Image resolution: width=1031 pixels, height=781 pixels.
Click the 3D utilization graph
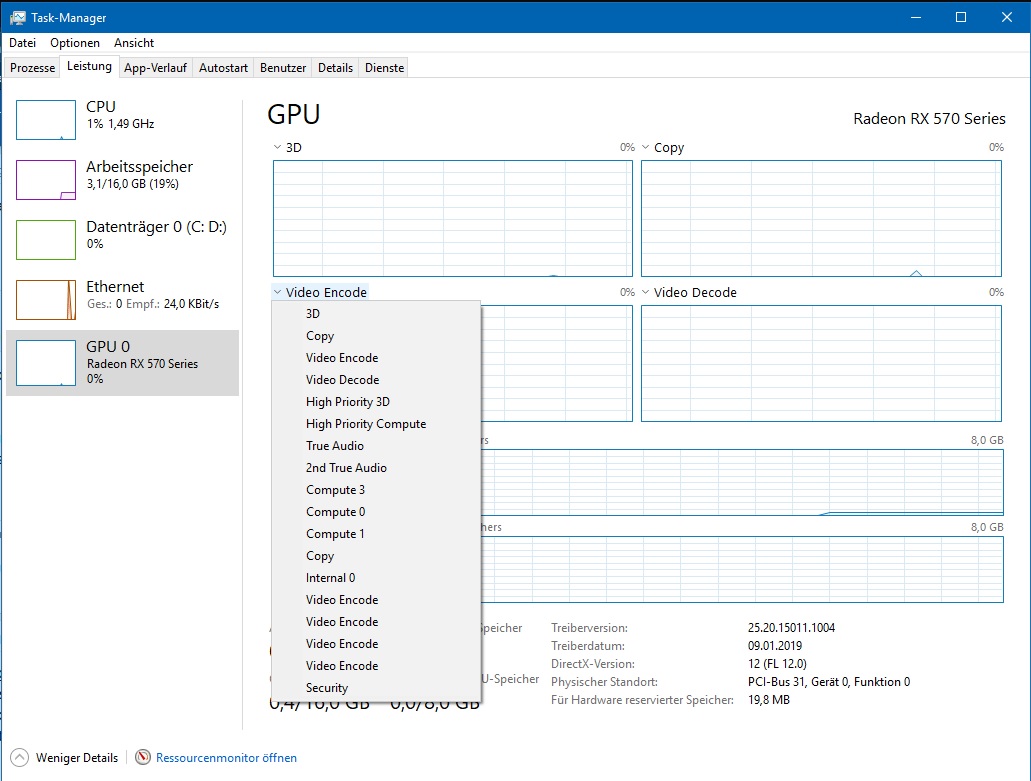tap(453, 218)
